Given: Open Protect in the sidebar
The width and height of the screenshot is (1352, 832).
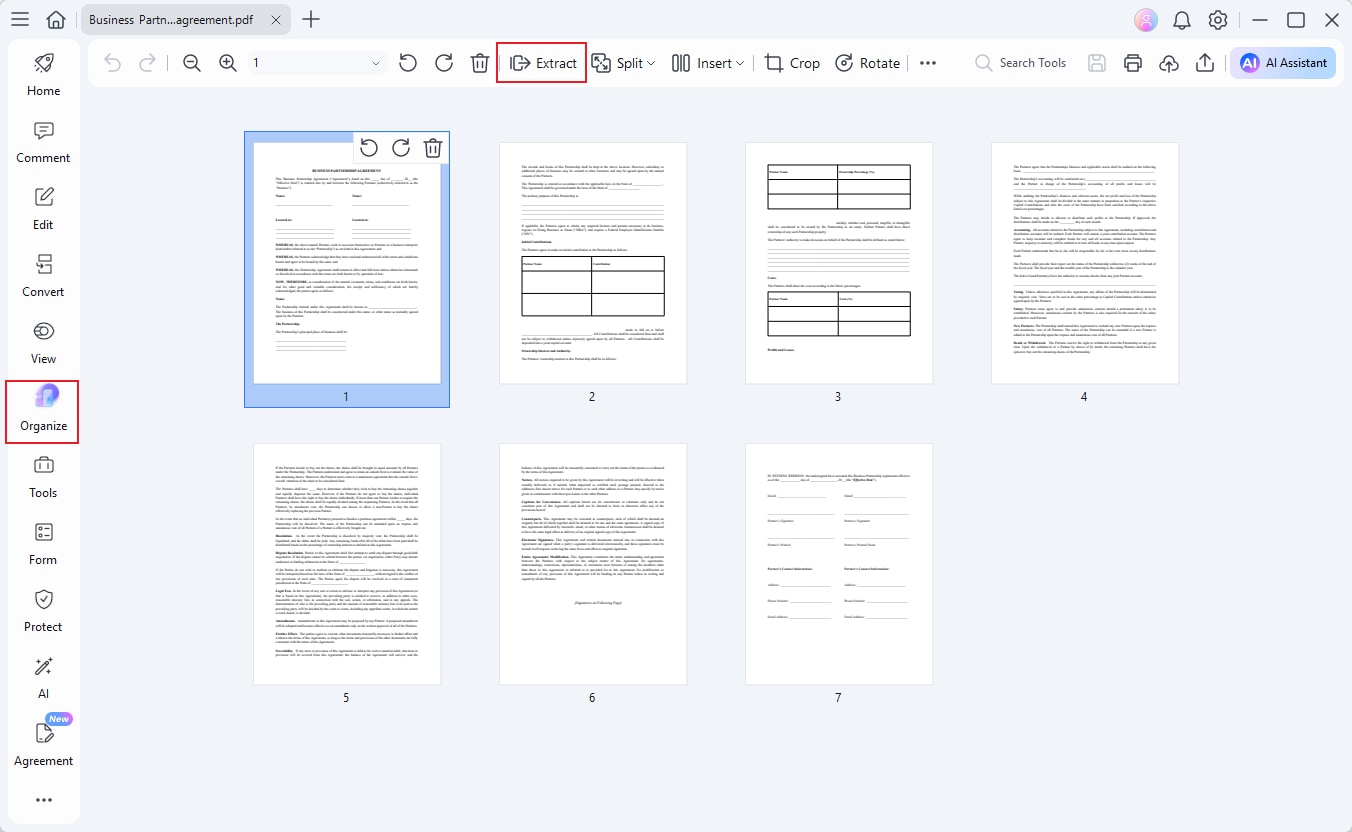Looking at the screenshot, I should [43, 611].
